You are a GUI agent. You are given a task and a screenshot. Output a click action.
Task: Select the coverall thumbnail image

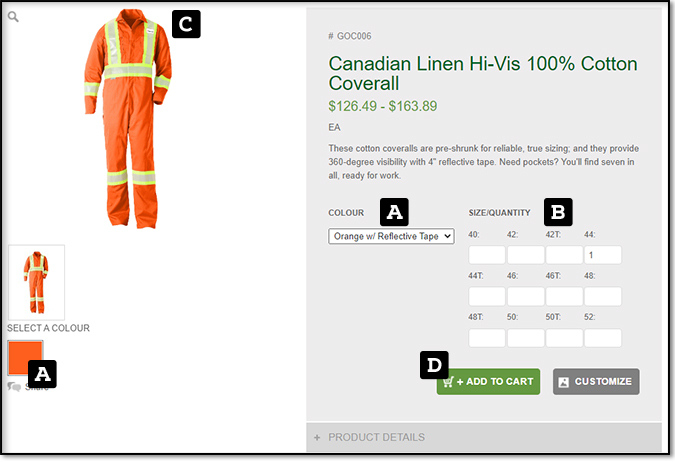pos(36,282)
